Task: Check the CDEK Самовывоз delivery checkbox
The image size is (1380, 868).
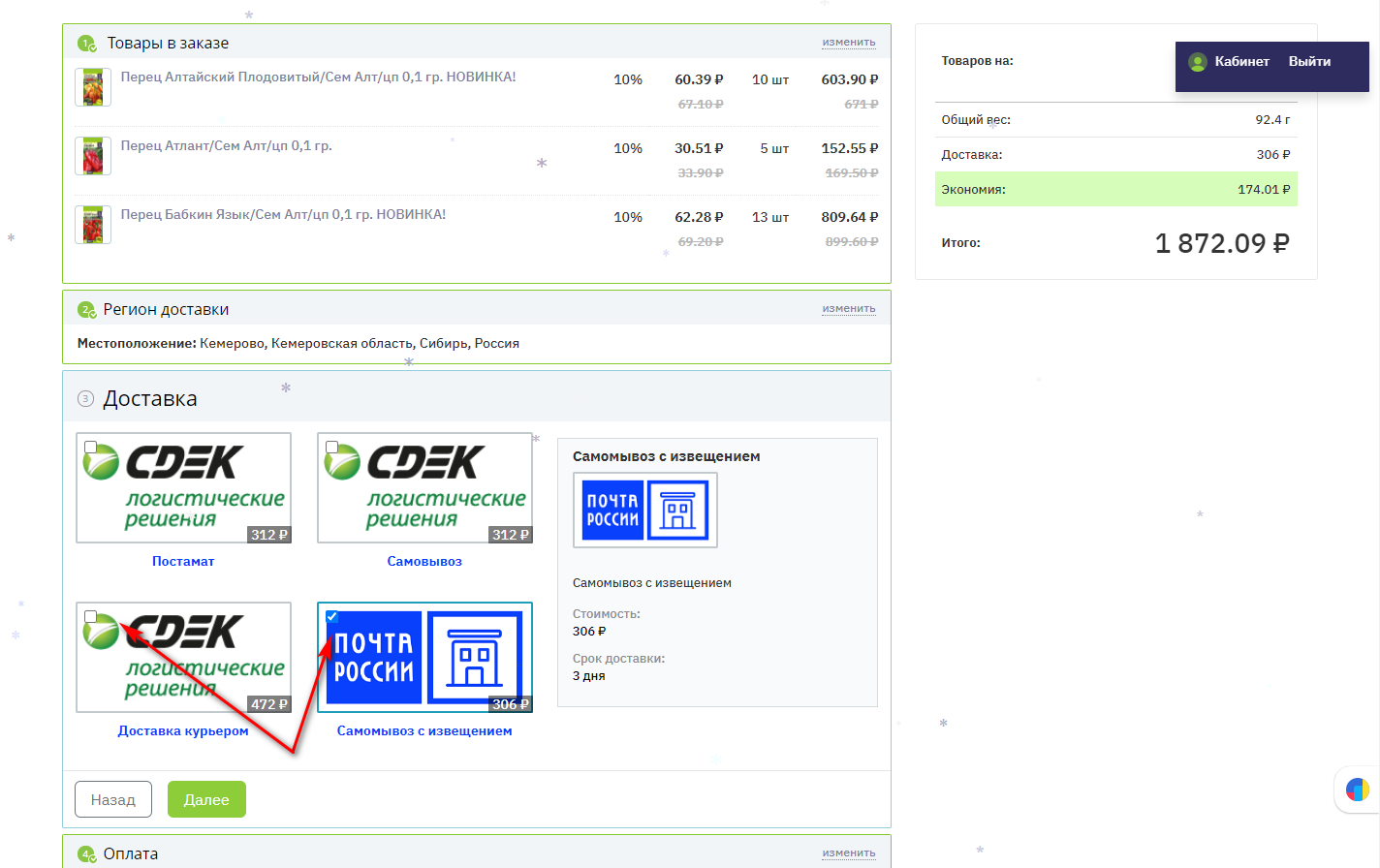Action: (332, 447)
